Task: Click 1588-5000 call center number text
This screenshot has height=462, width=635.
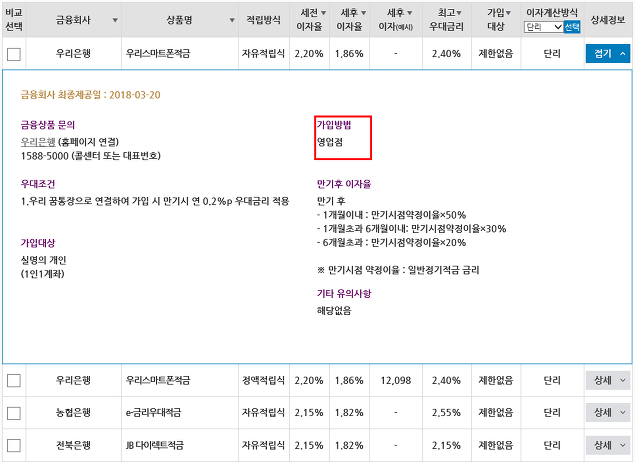Action: coord(91,156)
